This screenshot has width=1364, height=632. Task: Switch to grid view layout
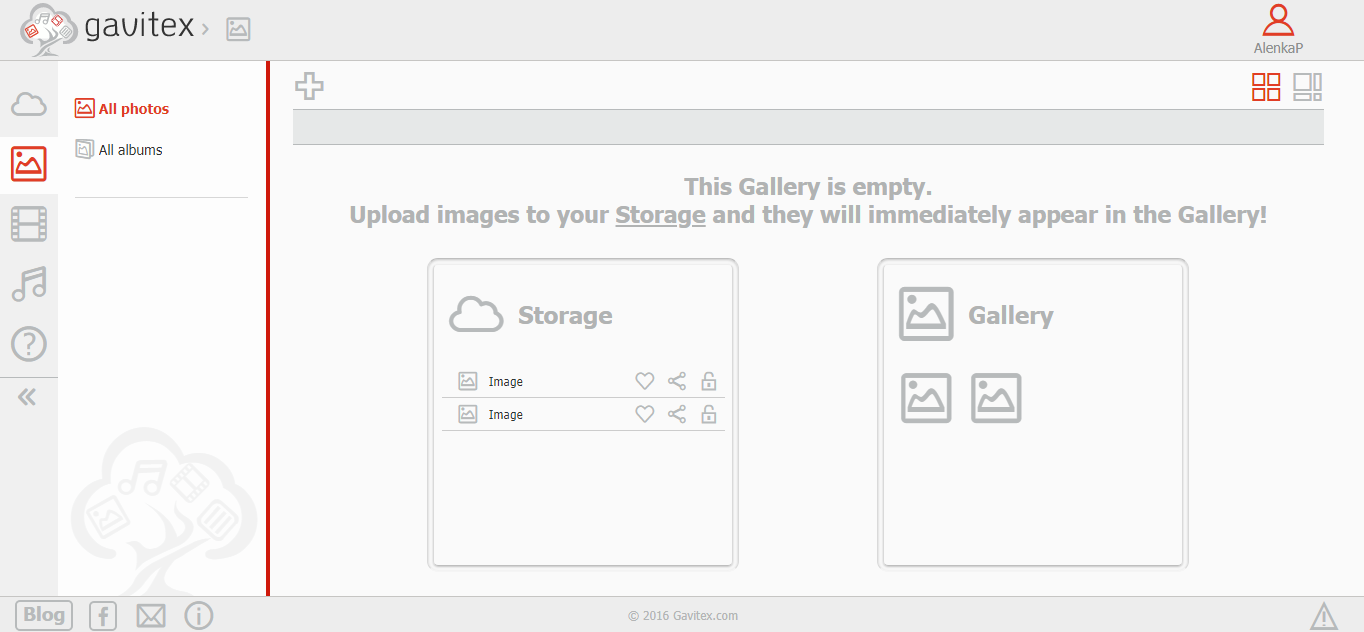[x=1266, y=87]
